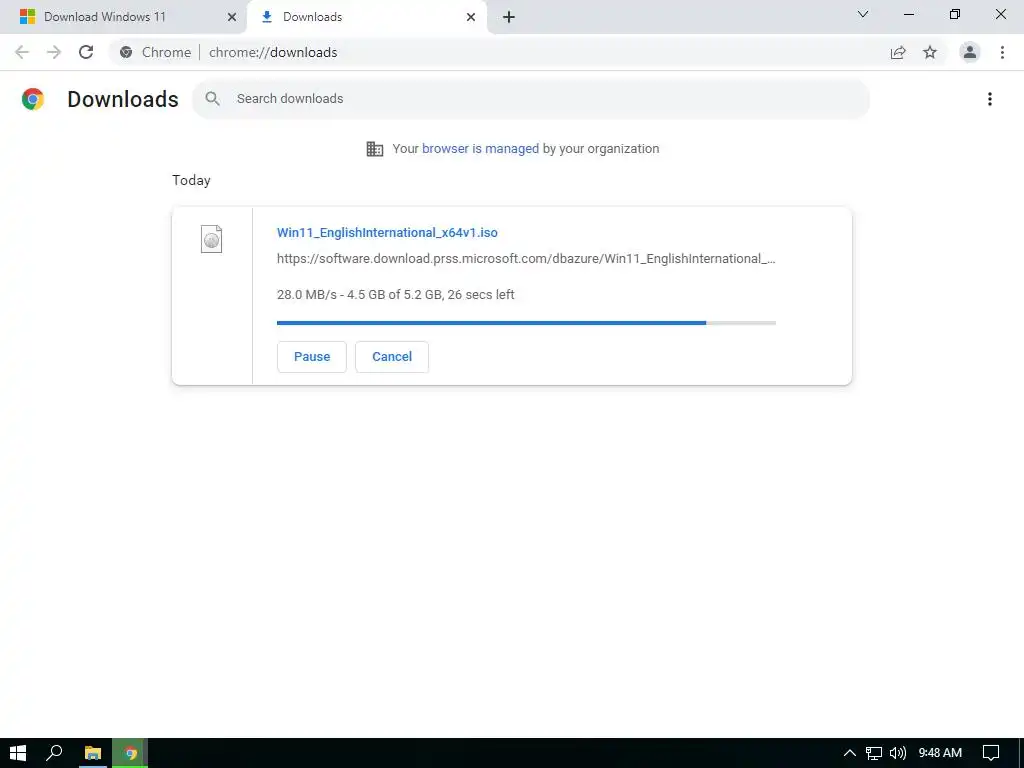Reload the Downloads page
This screenshot has width=1024, height=768.
click(x=86, y=52)
